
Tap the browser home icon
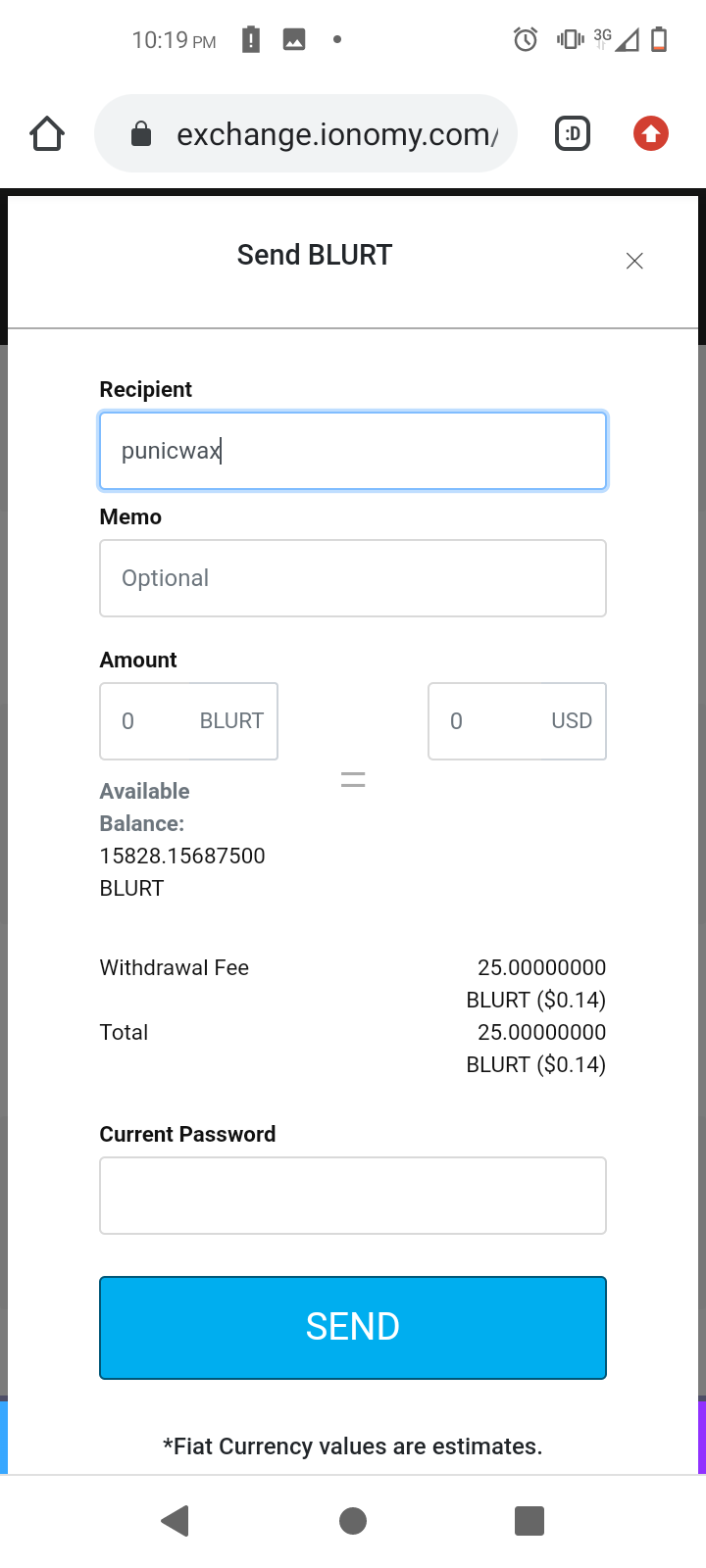pos(47,133)
